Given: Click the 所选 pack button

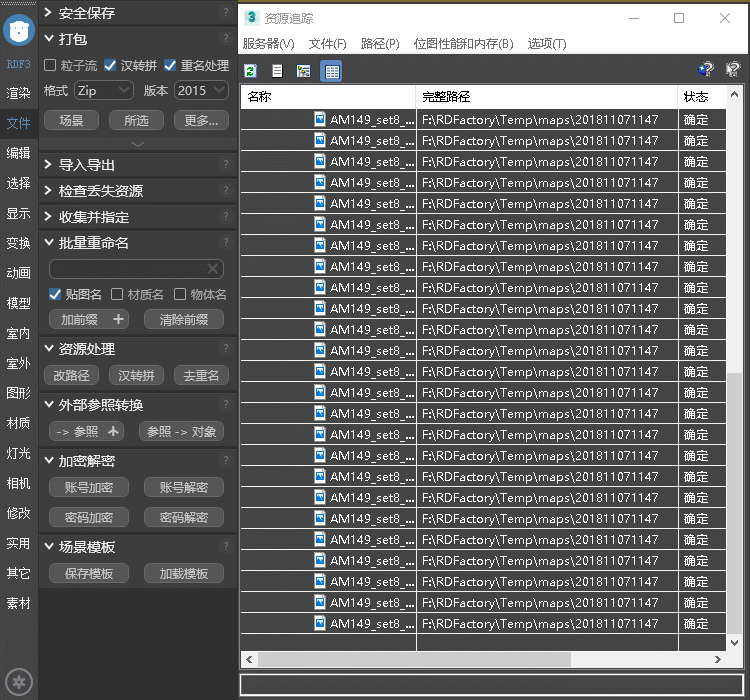Looking at the screenshot, I should [x=136, y=121].
